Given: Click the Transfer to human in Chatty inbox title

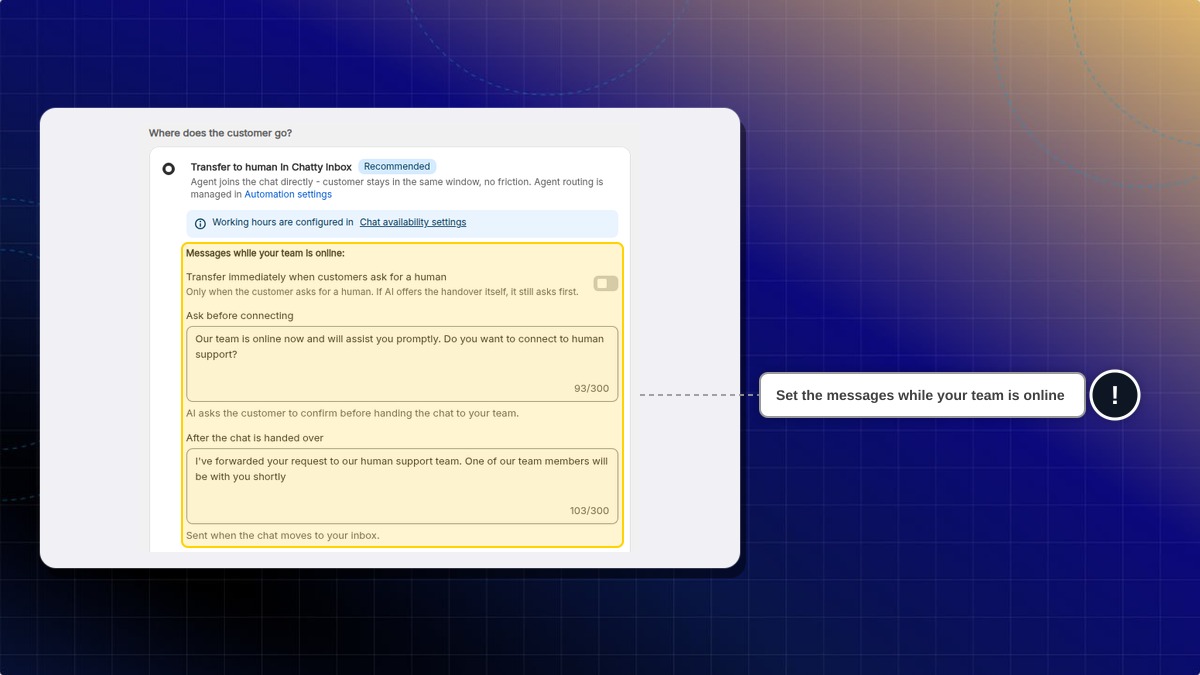Looking at the screenshot, I should [x=271, y=167].
